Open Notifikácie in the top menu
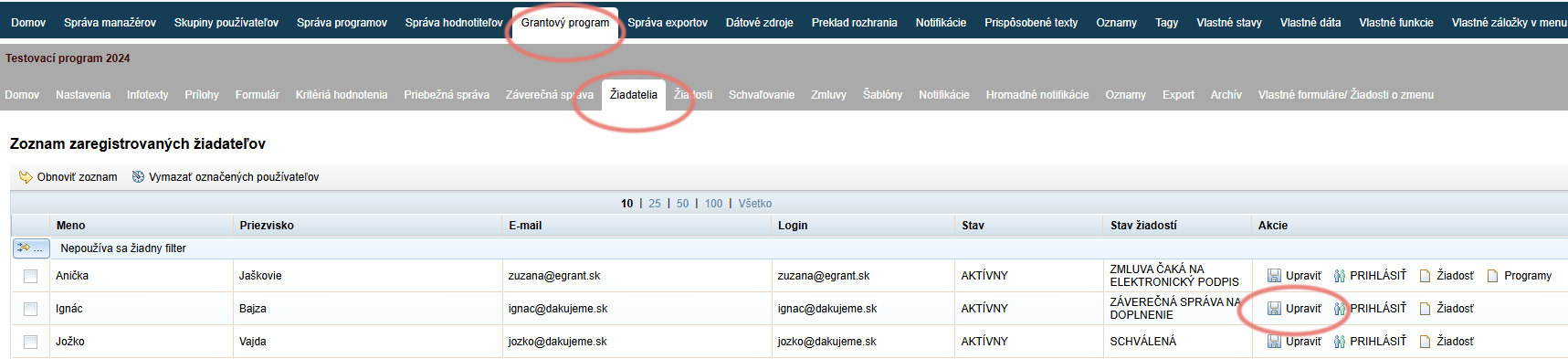 tap(941, 23)
